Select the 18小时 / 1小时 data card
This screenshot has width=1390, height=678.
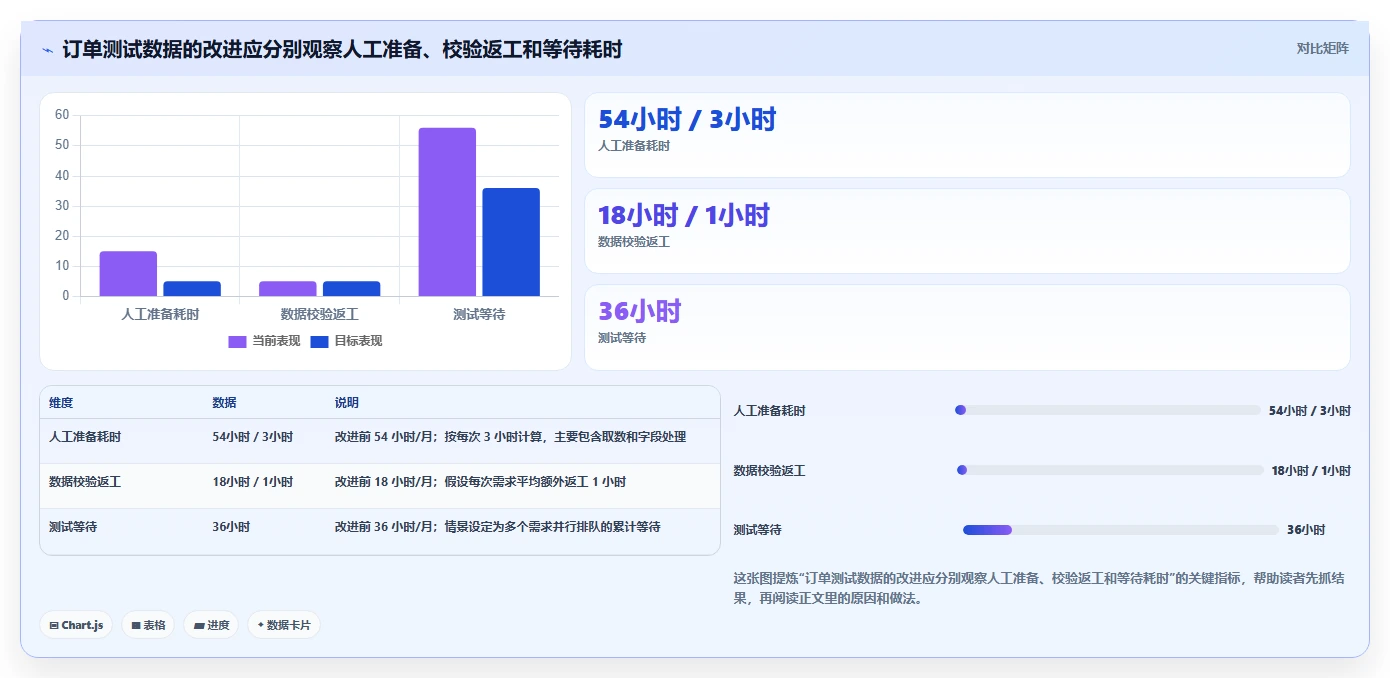(967, 231)
